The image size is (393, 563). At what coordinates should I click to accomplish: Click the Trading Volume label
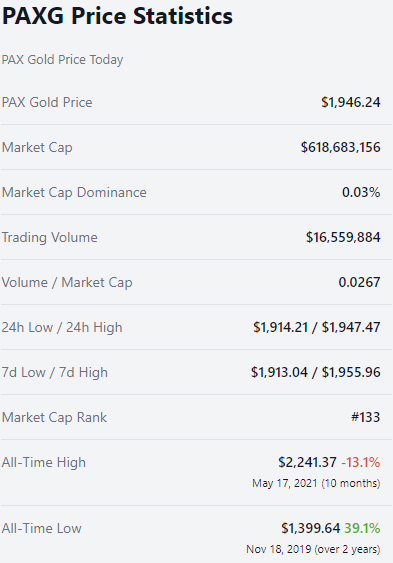click(x=50, y=238)
